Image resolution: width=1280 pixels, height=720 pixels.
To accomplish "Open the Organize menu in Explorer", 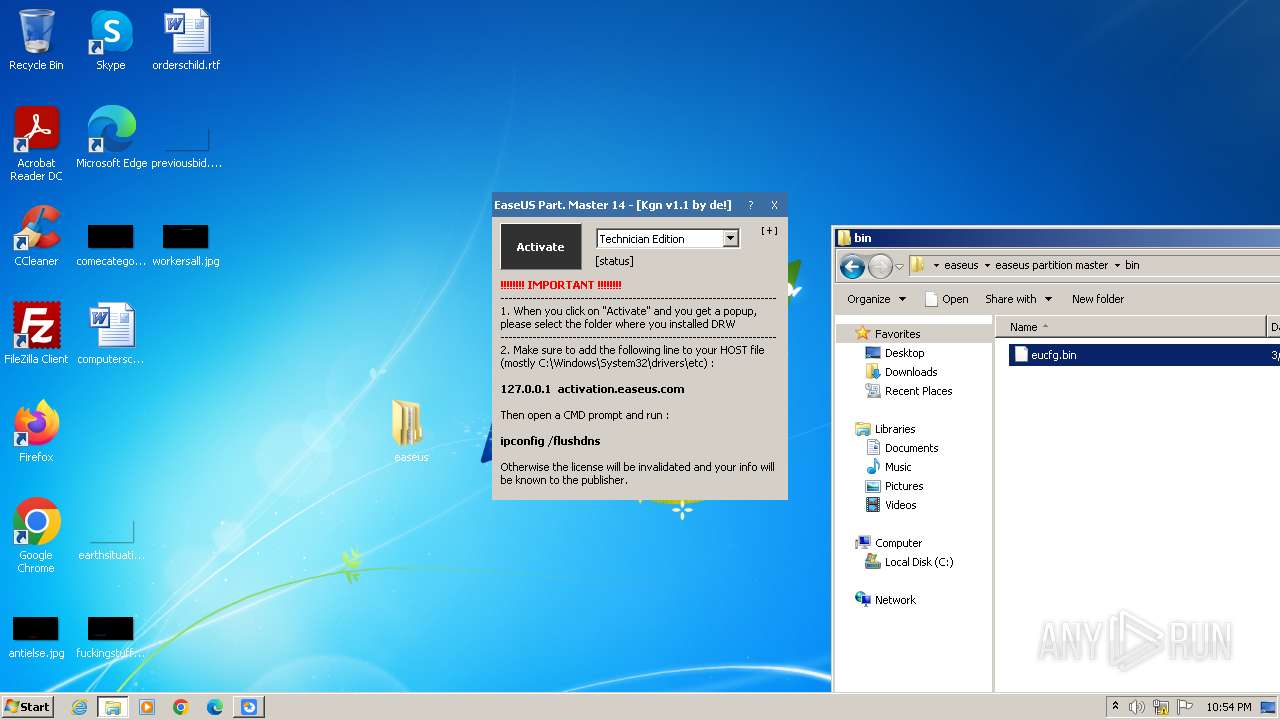I will (876, 299).
